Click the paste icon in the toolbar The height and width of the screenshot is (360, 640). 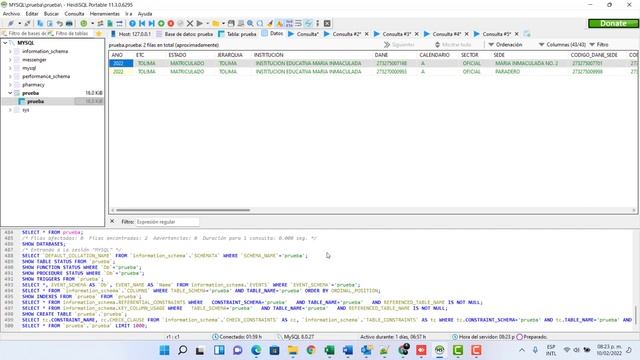pyautogui.click(x=50, y=23)
